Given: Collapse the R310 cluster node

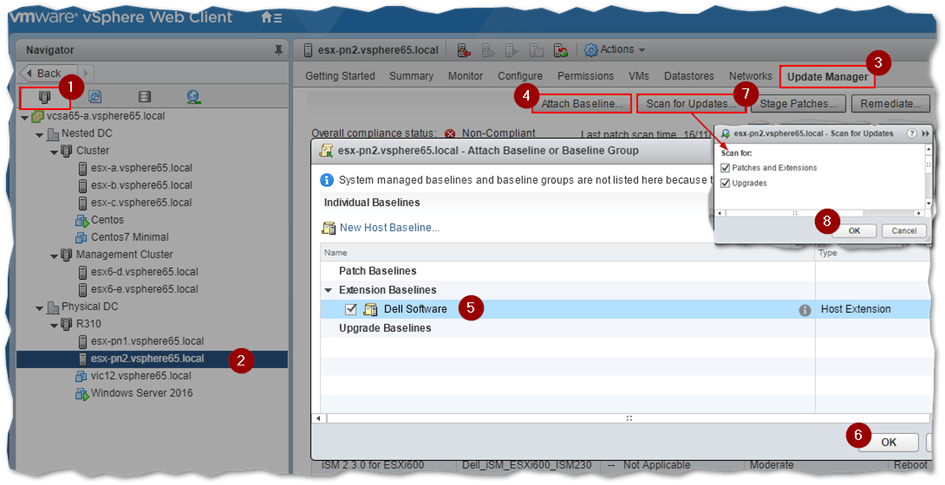Looking at the screenshot, I should point(54,326).
